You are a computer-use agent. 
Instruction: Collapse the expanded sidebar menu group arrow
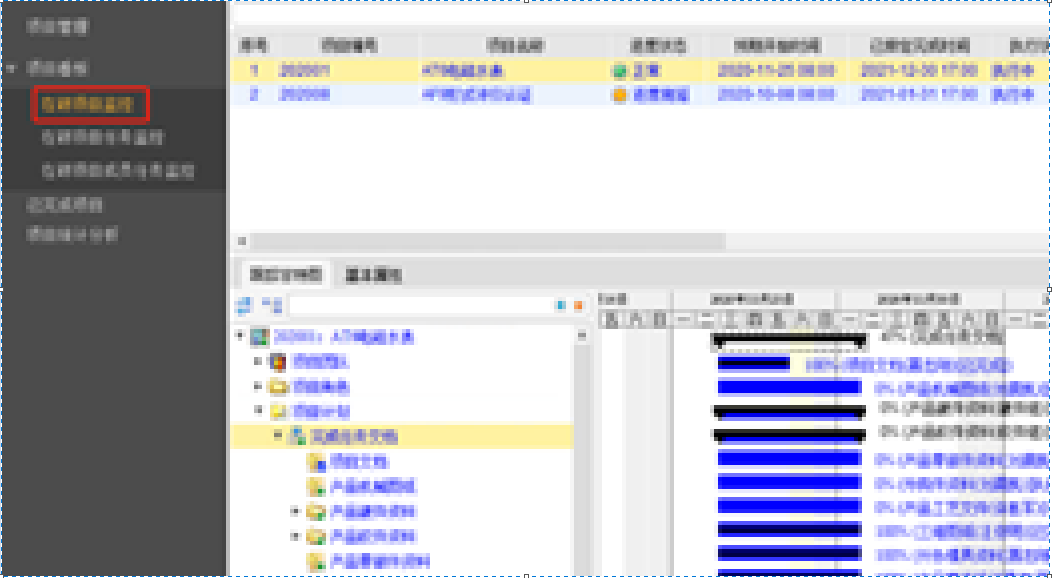tap(11, 68)
